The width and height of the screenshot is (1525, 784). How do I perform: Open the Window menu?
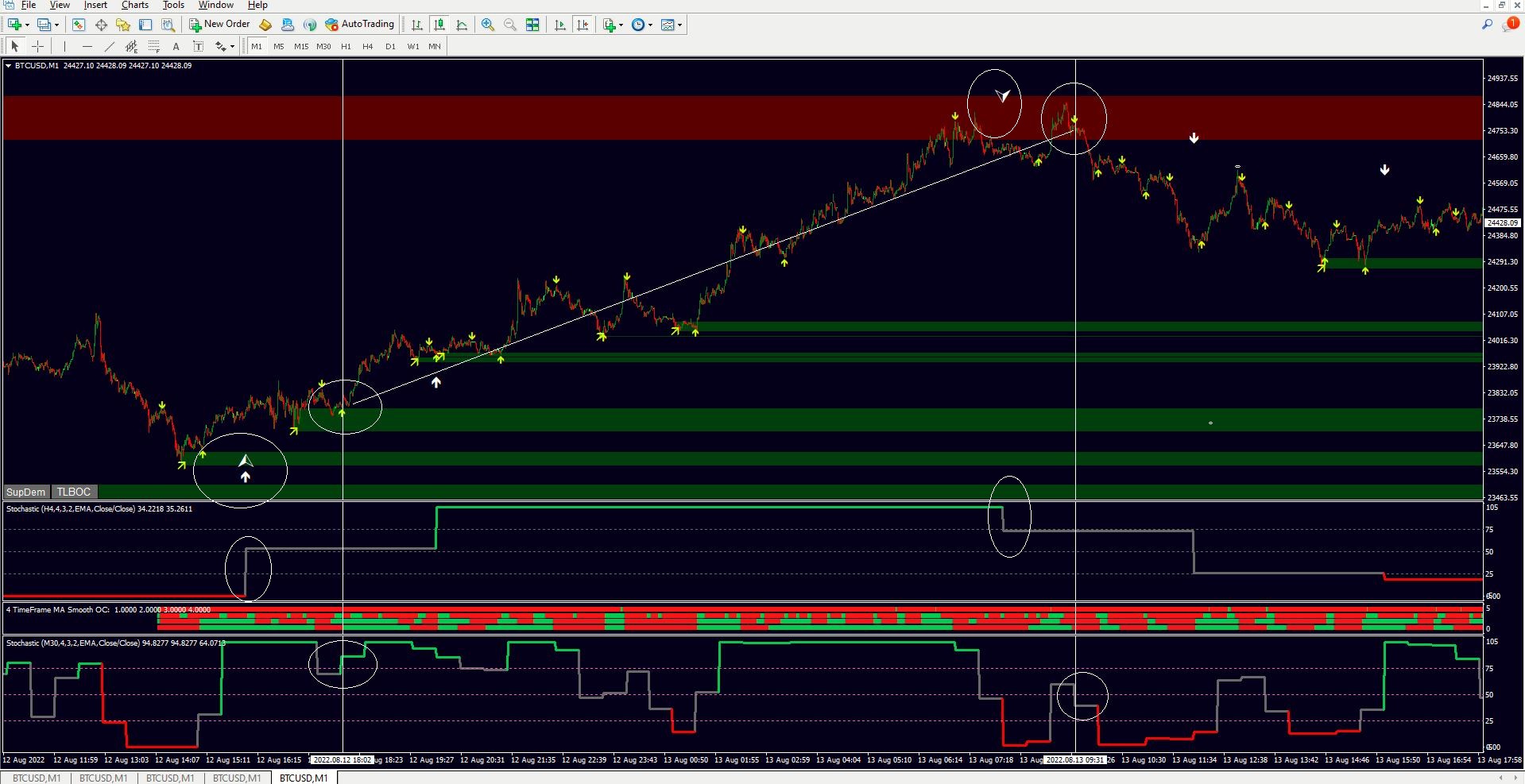[x=215, y=5]
